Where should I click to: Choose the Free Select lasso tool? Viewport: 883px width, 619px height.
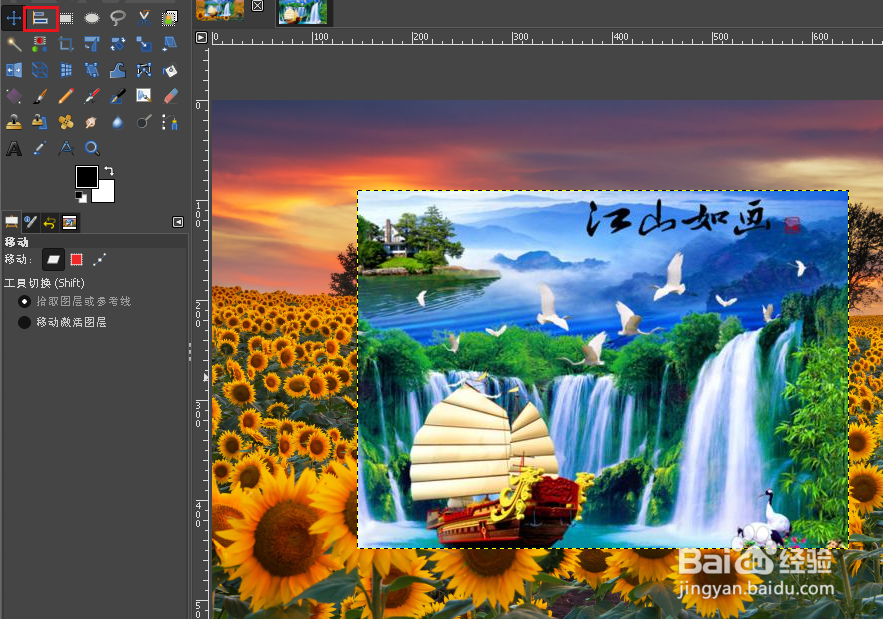pyautogui.click(x=119, y=17)
